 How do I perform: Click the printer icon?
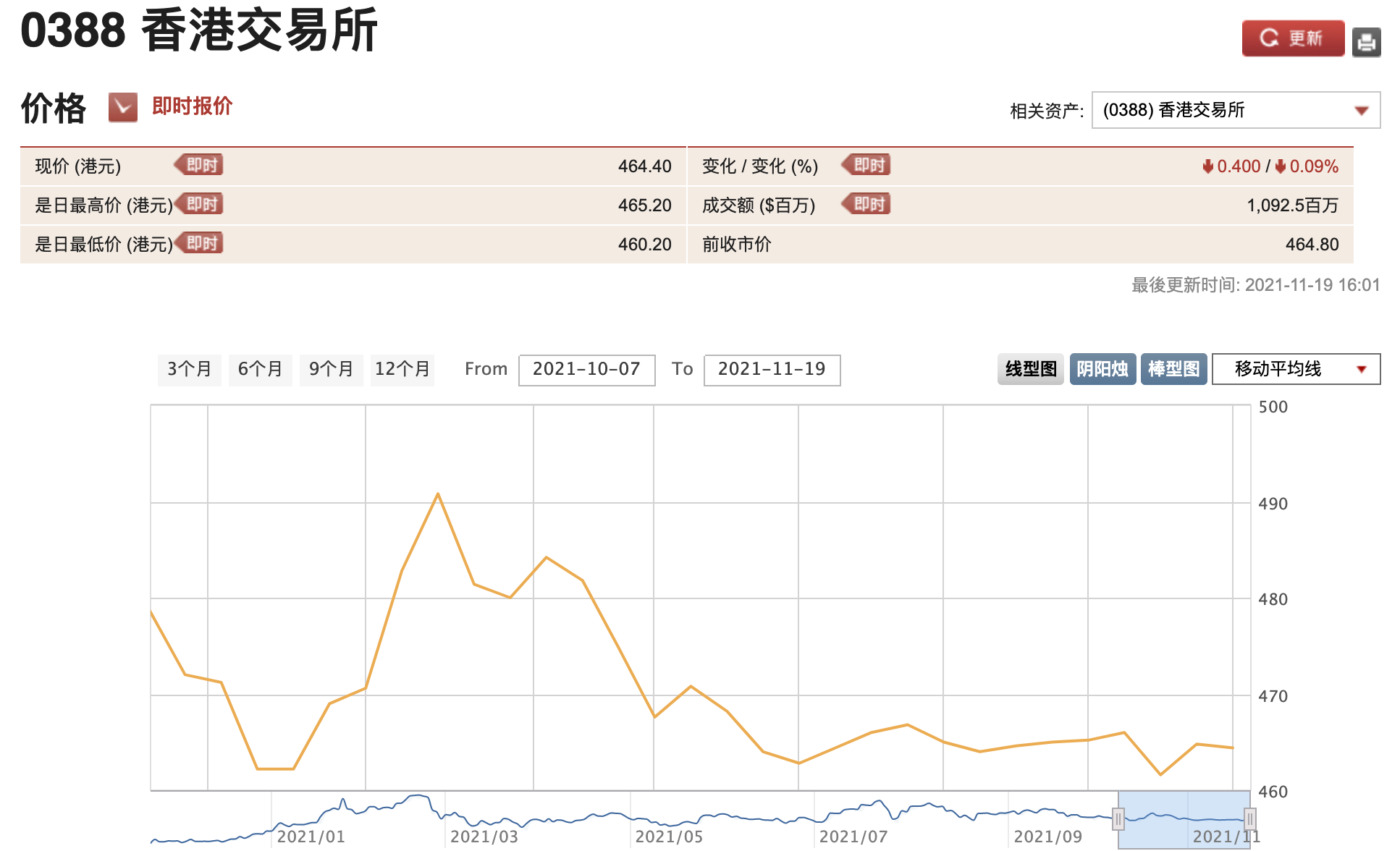coord(1366,42)
